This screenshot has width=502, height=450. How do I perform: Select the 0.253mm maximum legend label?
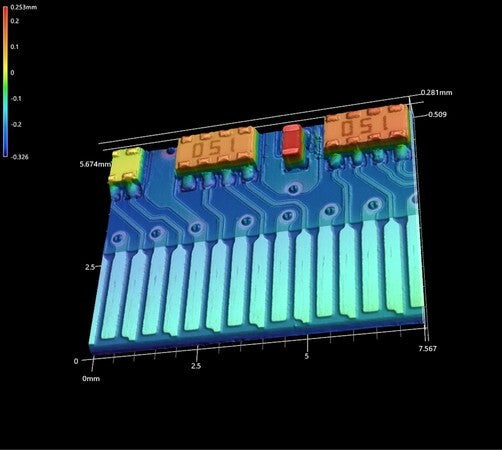coord(23,7)
